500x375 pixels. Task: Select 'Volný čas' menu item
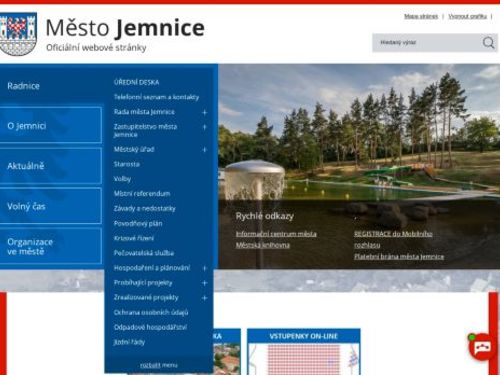point(51,206)
